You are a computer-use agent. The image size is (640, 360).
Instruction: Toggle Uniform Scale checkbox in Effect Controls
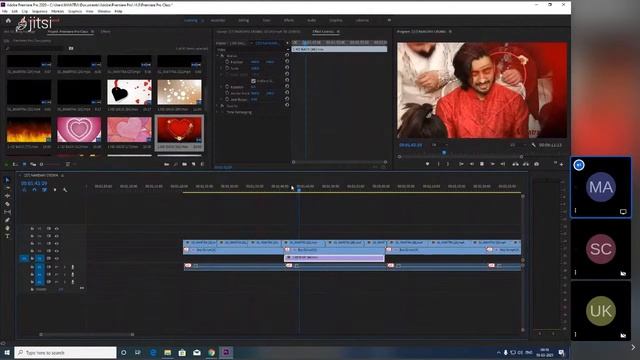click(253, 81)
